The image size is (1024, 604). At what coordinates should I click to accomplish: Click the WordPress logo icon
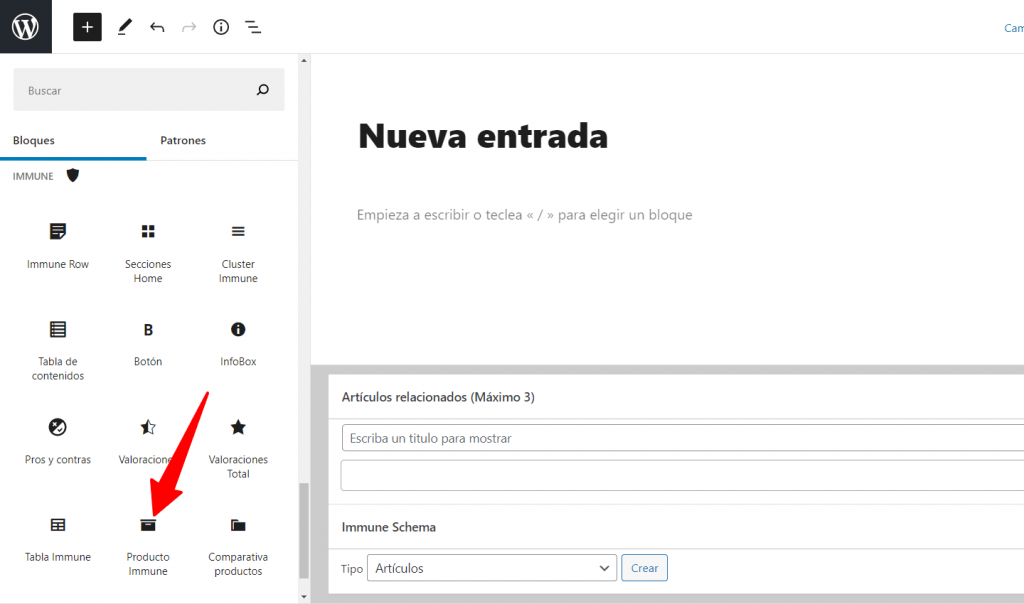25,27
